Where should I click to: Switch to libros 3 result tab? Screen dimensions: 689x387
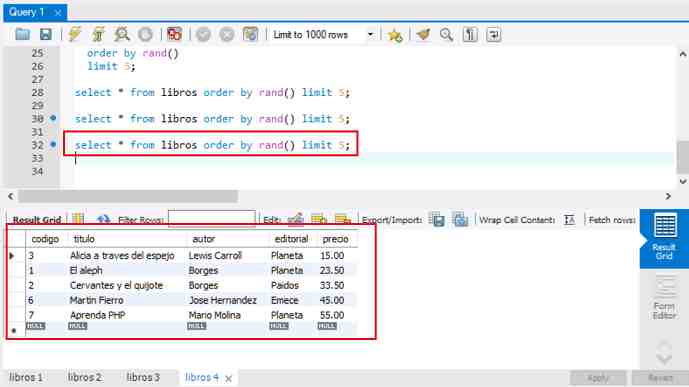[x=143, y=377]
